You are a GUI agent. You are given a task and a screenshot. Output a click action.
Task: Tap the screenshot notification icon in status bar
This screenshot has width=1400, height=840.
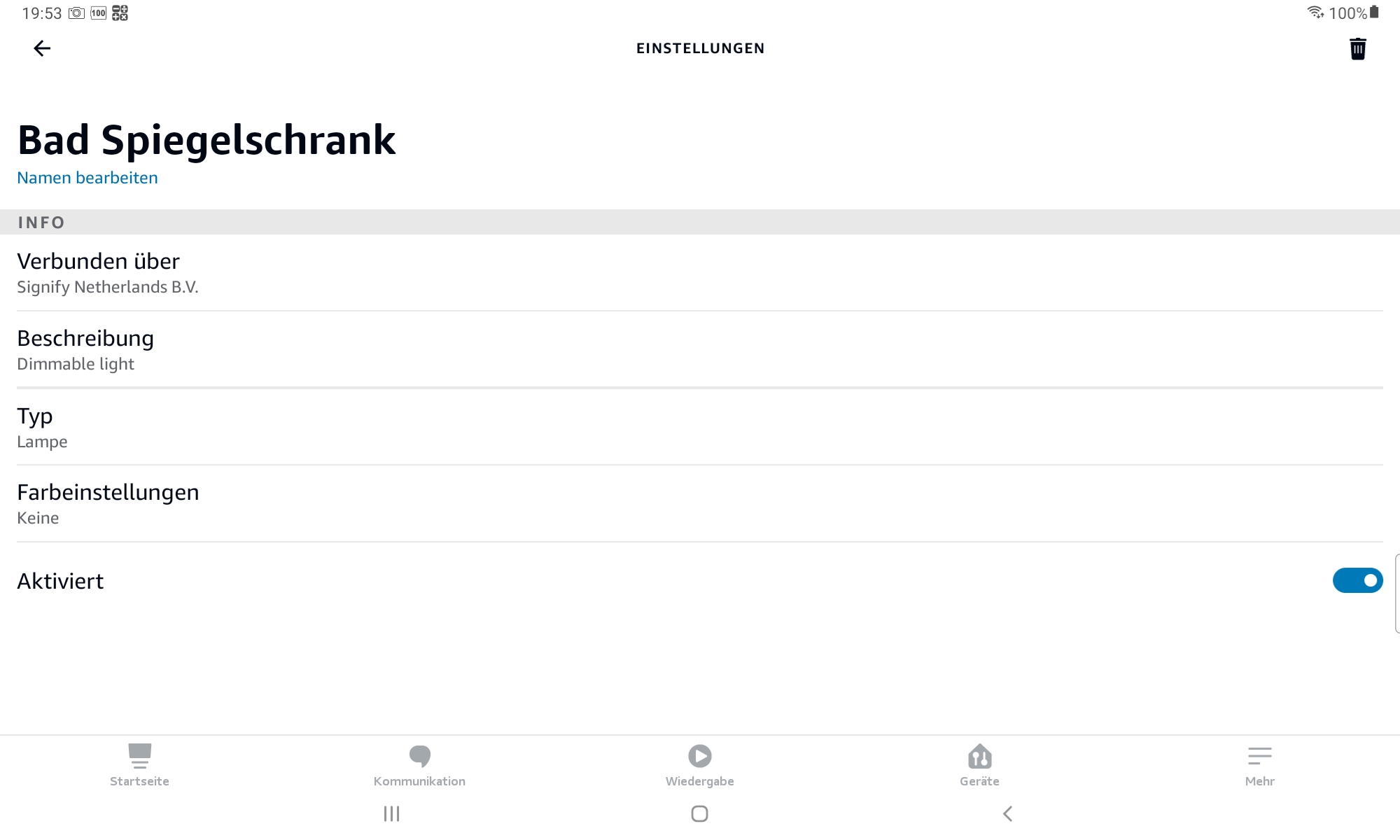click(76, 13)
